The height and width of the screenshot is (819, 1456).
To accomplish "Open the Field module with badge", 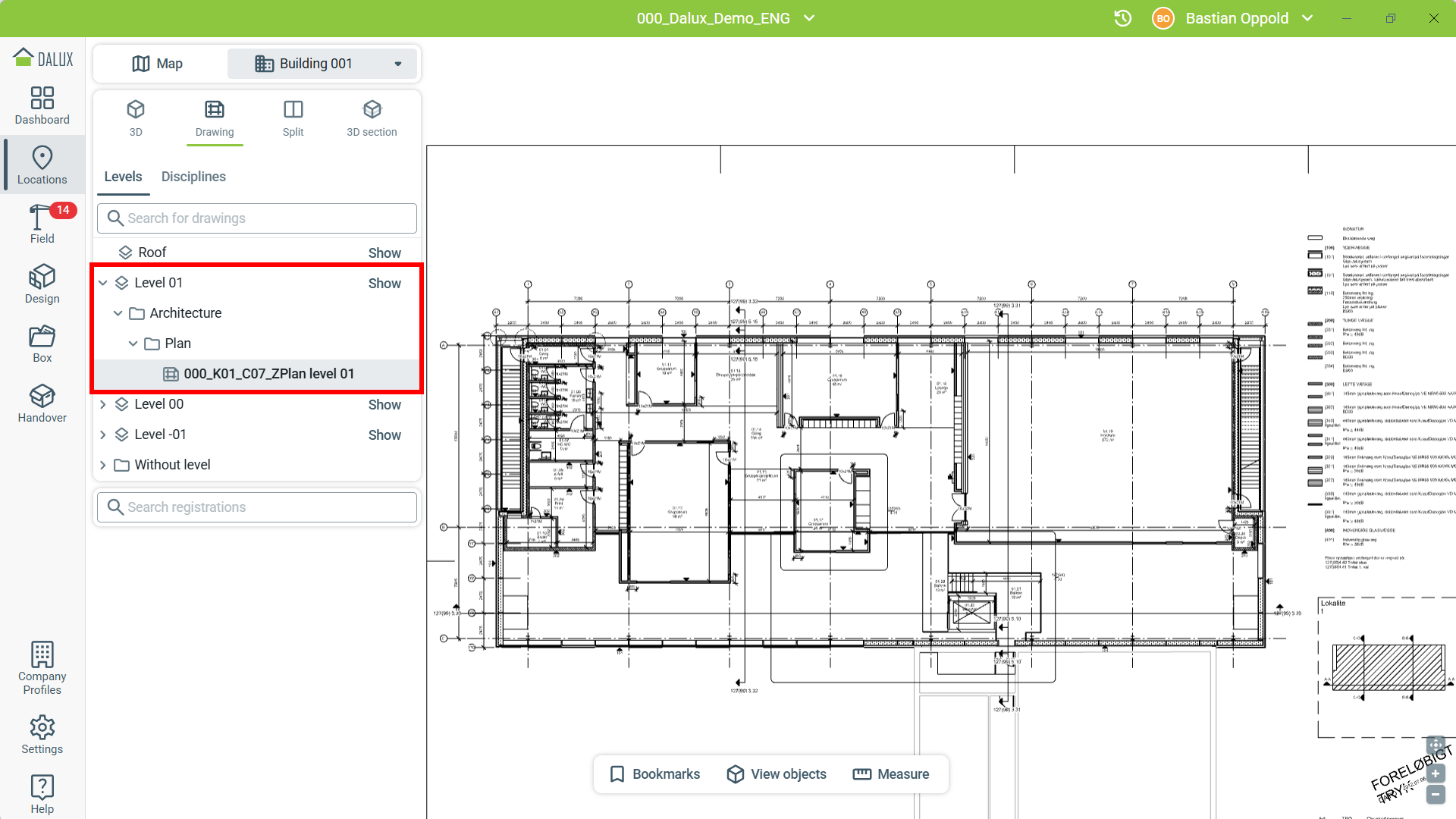I will click(42, 224).
